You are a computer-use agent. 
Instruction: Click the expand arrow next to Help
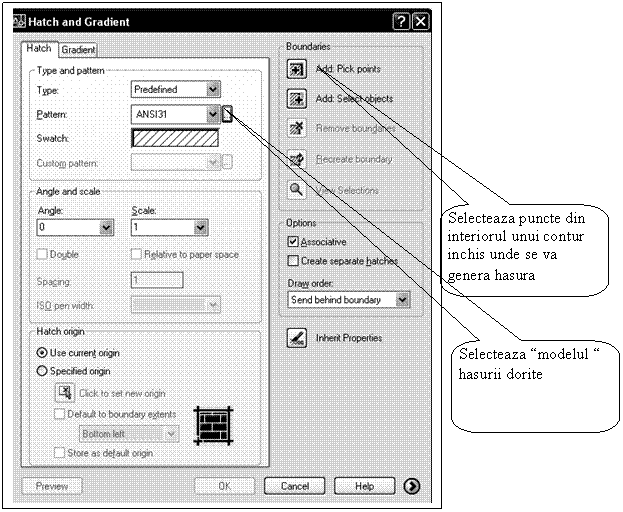pyautogui.click(x=411, y=486)
